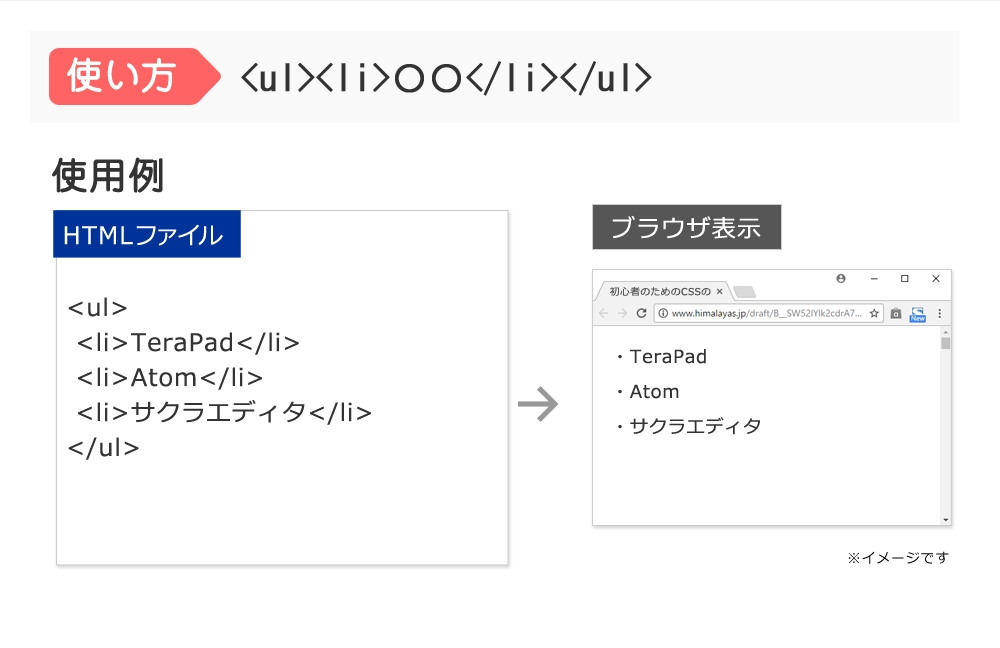
Task: Click the closing </ul> code line
Action: click(103, 448)
